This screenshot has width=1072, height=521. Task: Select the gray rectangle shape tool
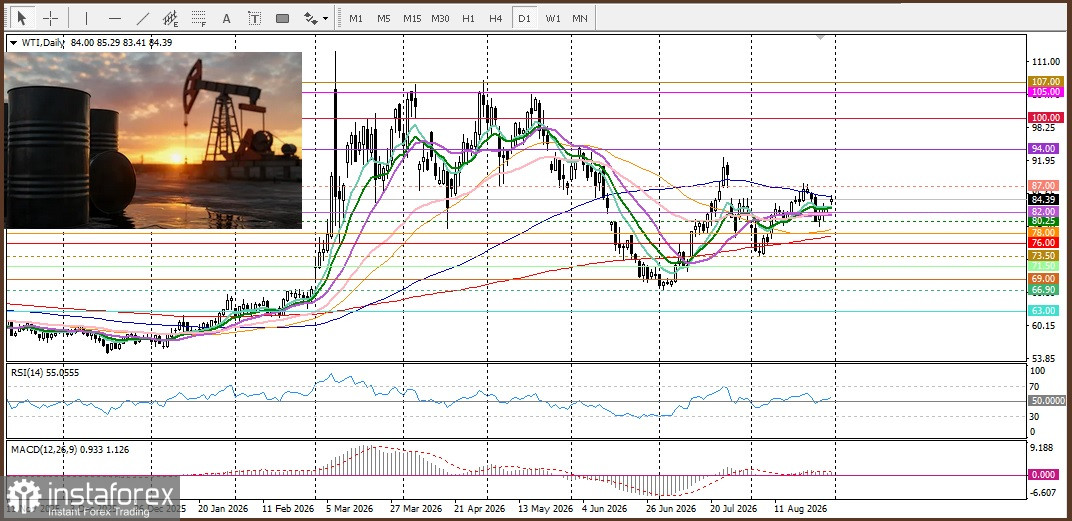click(282, 18)
